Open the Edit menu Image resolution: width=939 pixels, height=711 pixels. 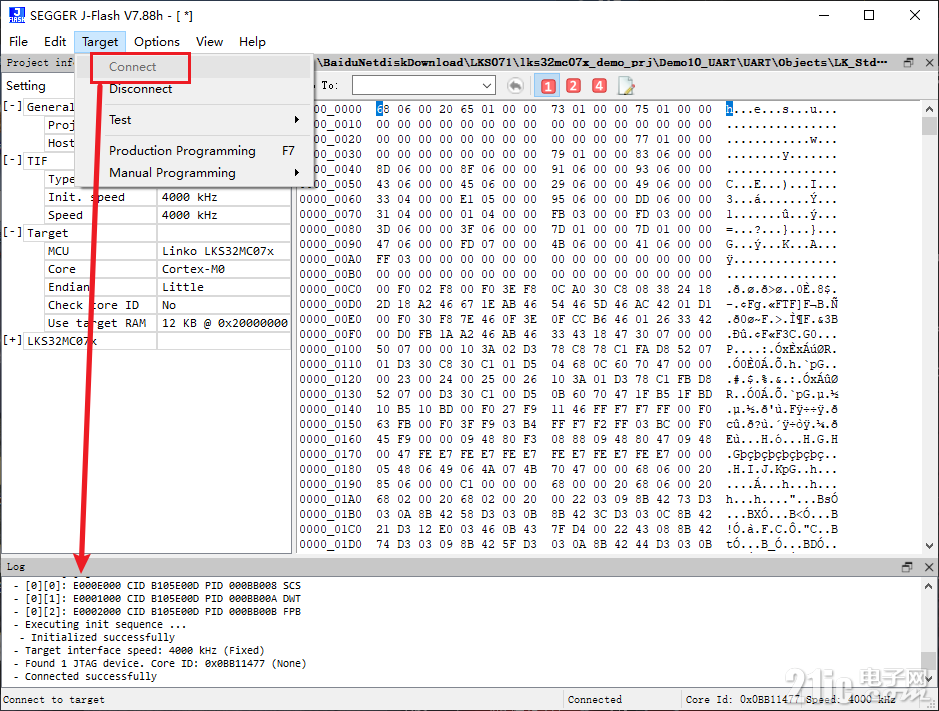(55, 41)
